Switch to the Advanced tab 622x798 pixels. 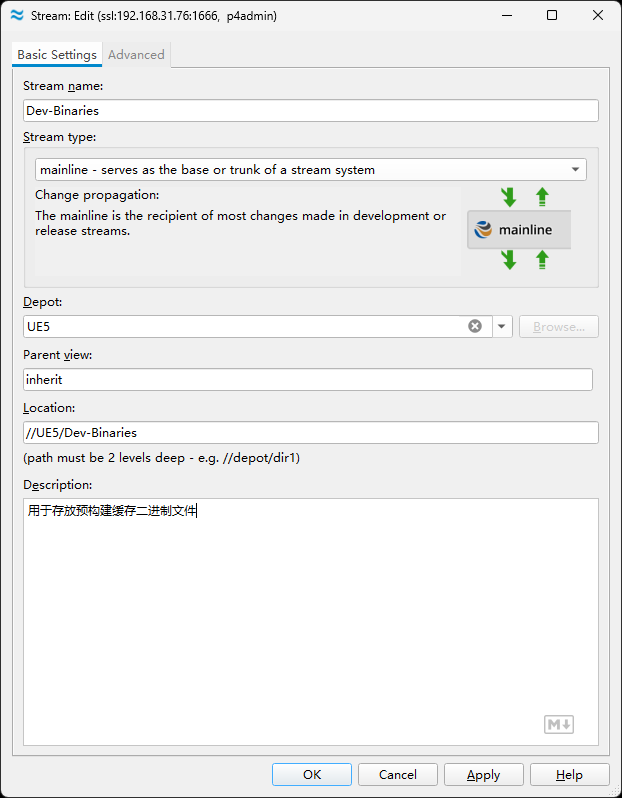[x=136, y=54]
